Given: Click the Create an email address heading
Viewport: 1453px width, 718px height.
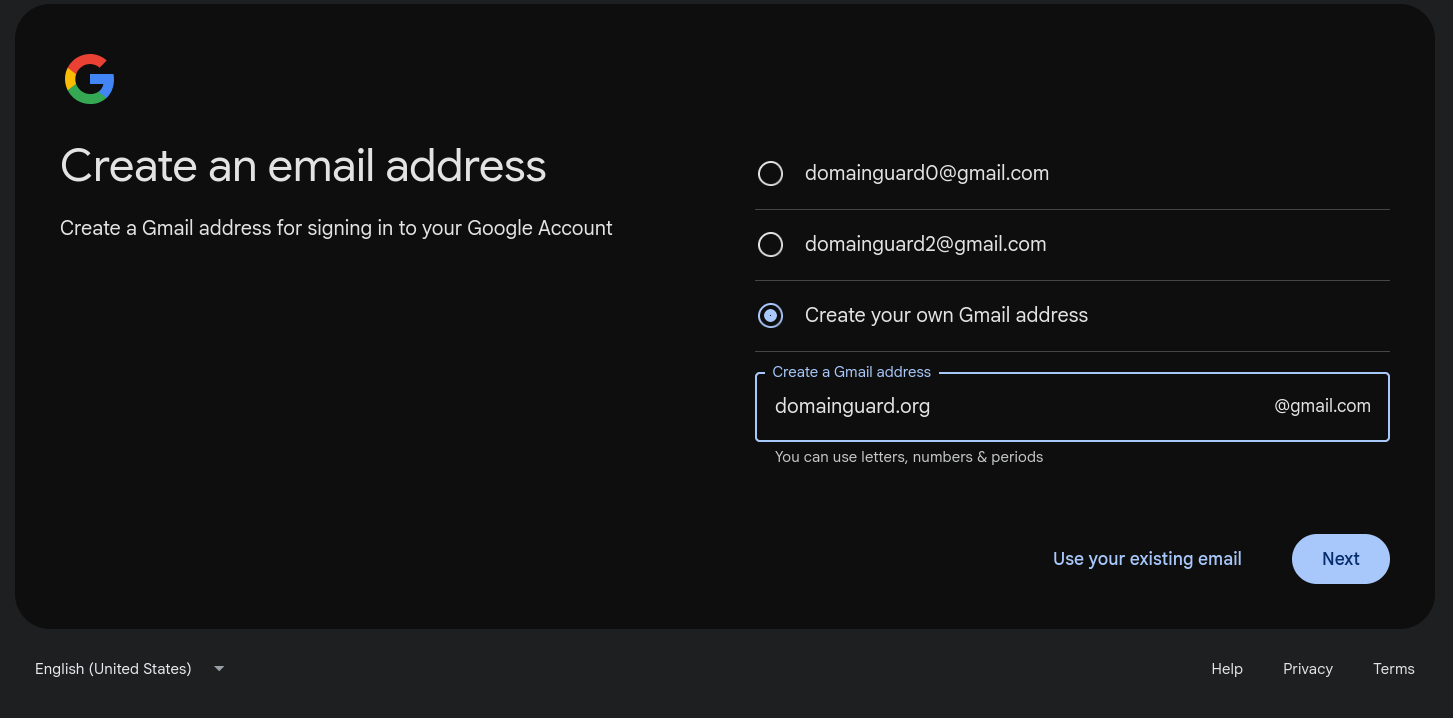Looking at the screenshot, I should (303, 166).
